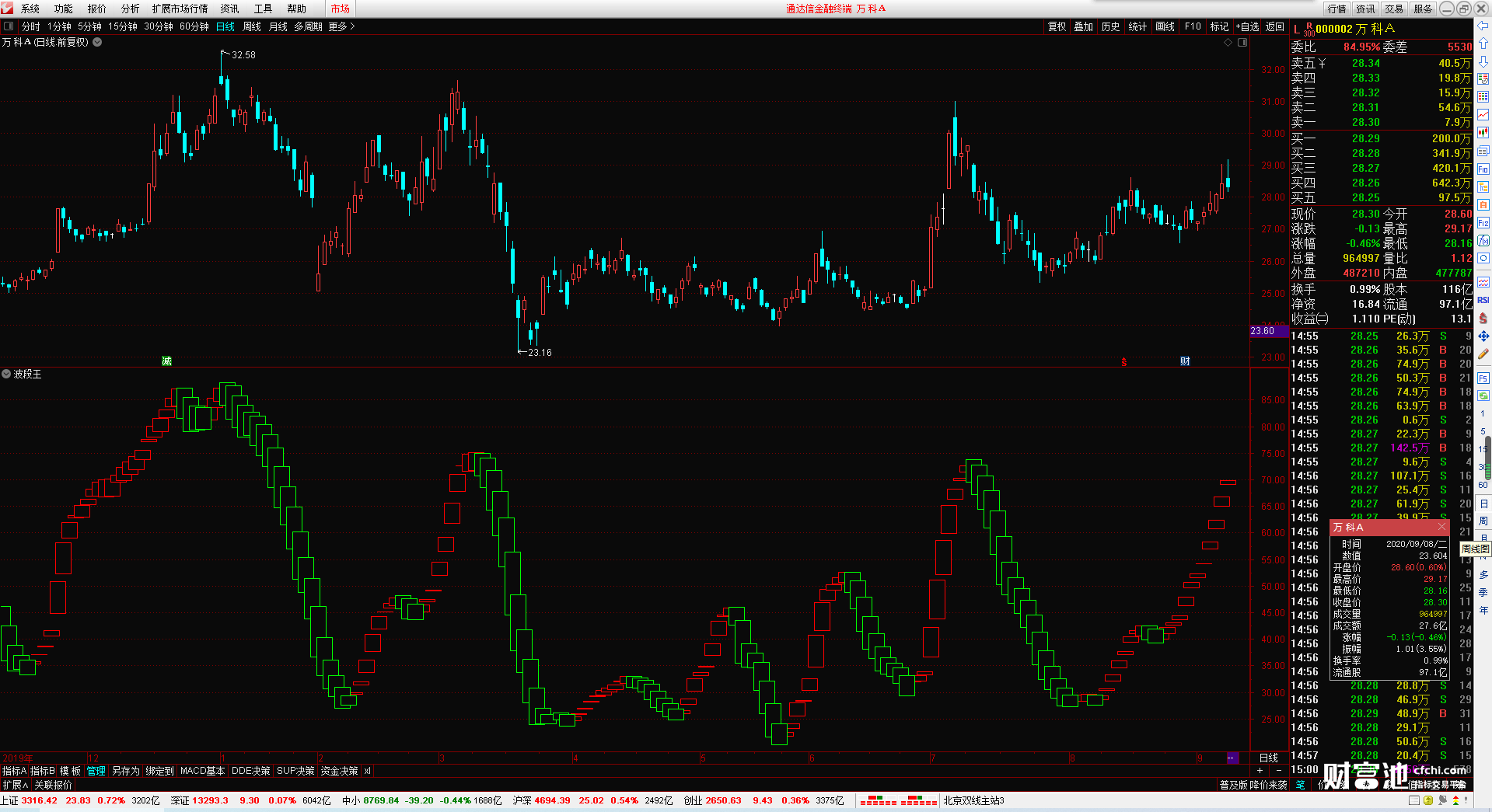This screenshot has height=812, width=1492.
Task: Open the 画线 drawing dropdown
Action: tap(1165, 26)
